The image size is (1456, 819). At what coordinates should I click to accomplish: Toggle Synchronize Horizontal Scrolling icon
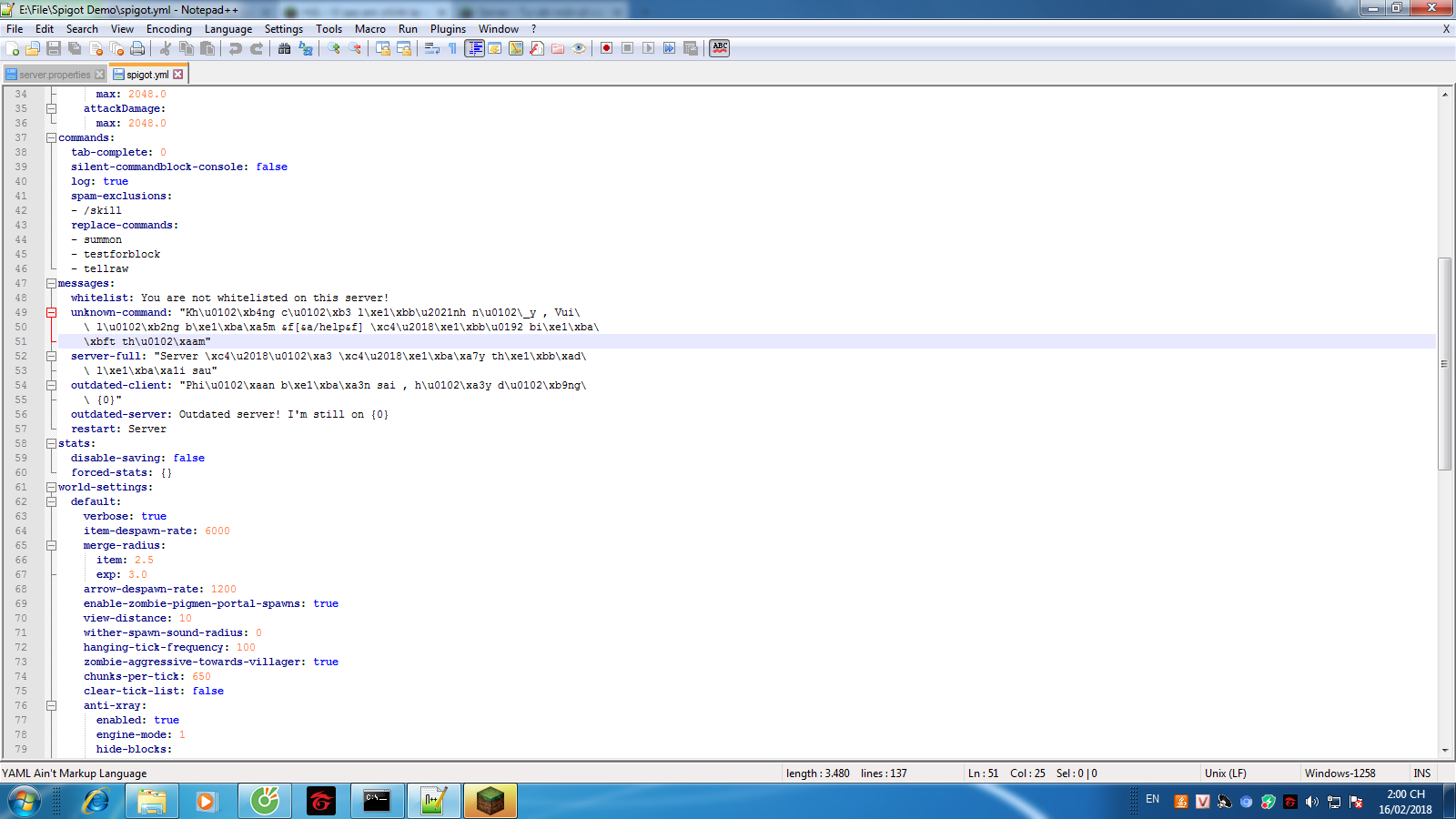(x=404, y=48)
